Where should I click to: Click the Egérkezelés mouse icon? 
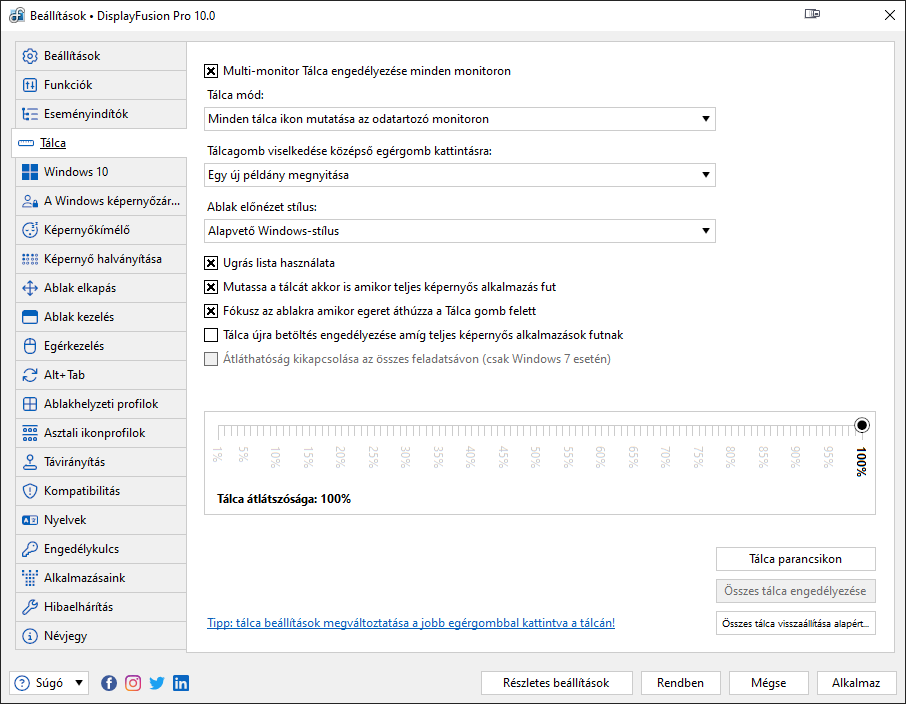(29, 346)
